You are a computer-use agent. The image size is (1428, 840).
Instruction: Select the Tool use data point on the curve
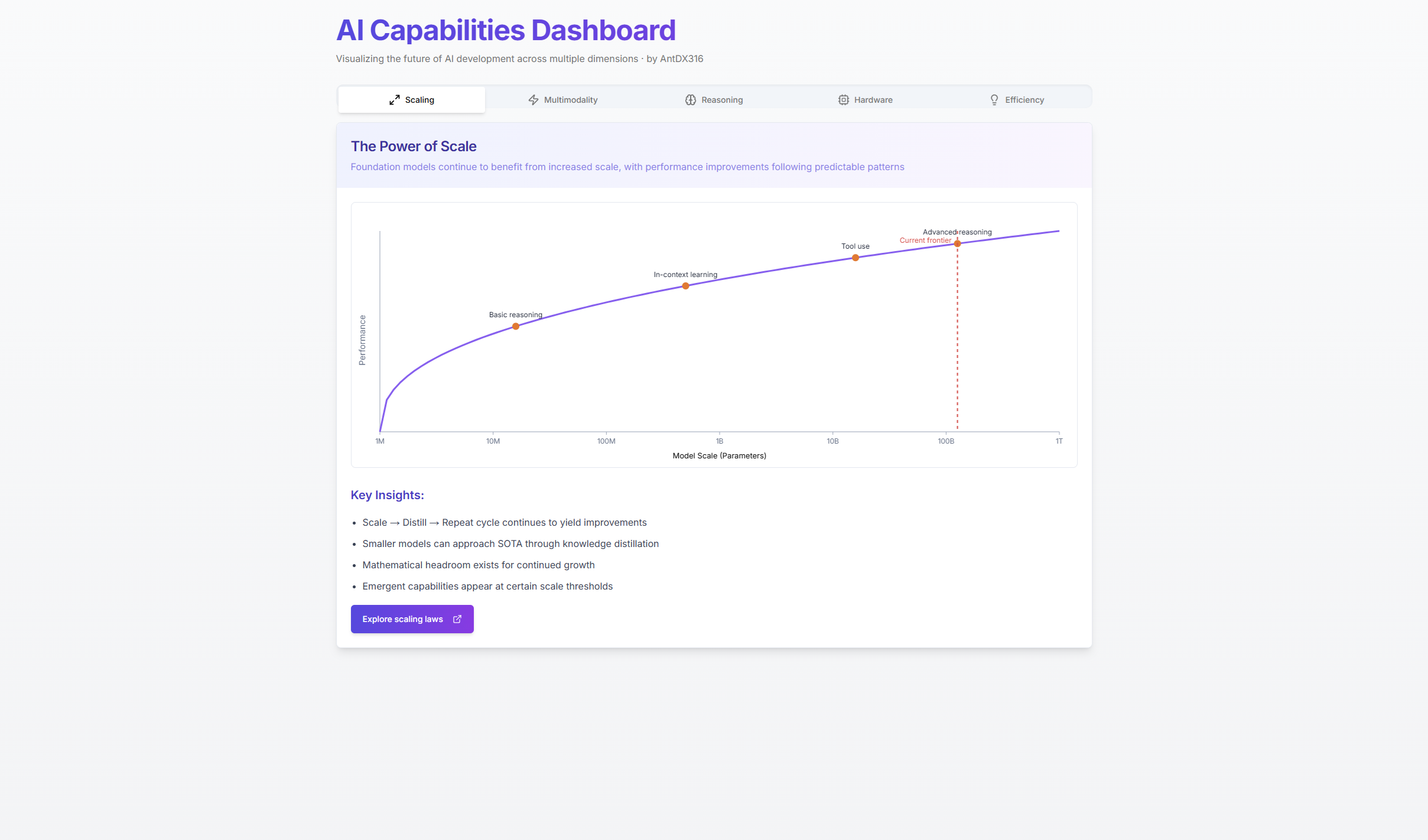(854, 257)
